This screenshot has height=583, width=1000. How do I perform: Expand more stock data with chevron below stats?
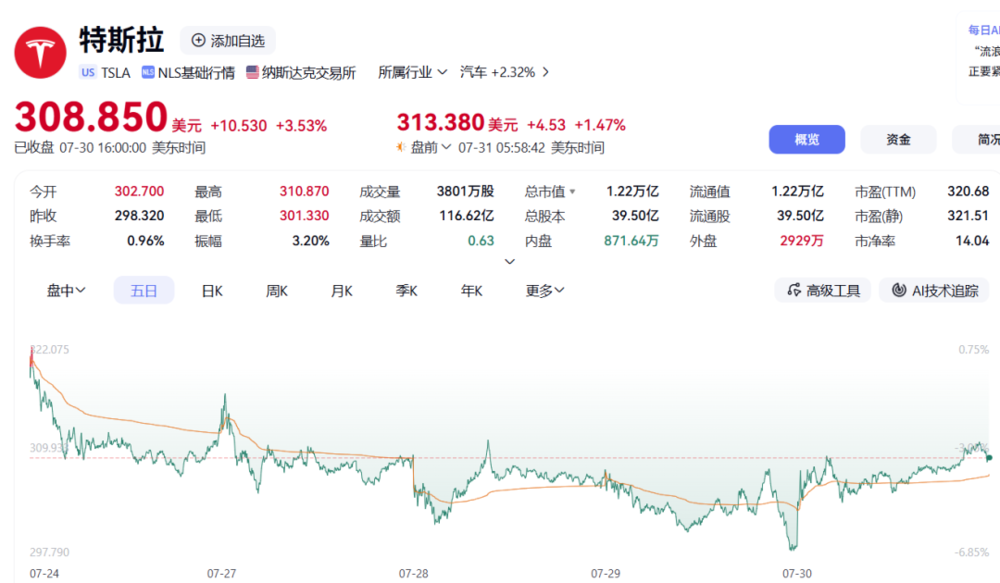[510, 262]
